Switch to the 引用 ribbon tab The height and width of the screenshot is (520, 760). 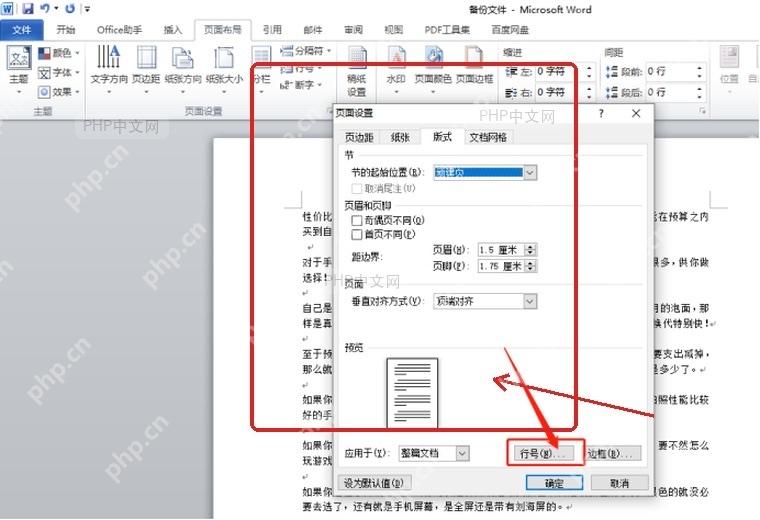point(272,30)
